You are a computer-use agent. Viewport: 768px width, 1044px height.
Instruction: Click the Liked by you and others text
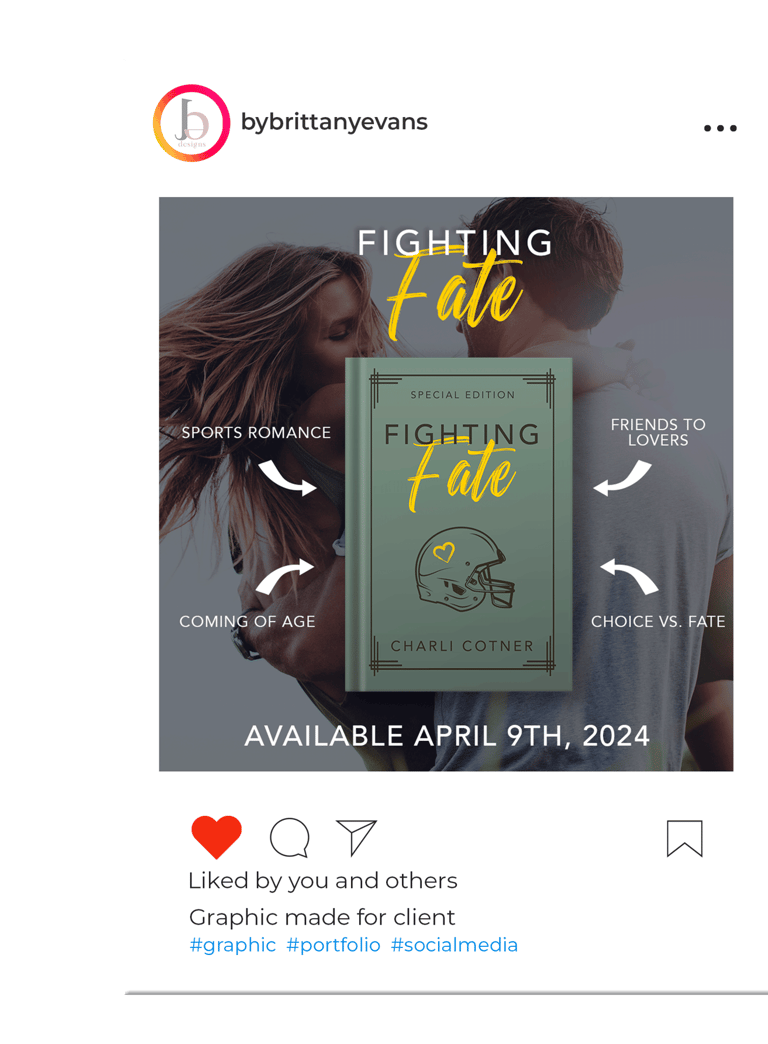coord(323,881)
